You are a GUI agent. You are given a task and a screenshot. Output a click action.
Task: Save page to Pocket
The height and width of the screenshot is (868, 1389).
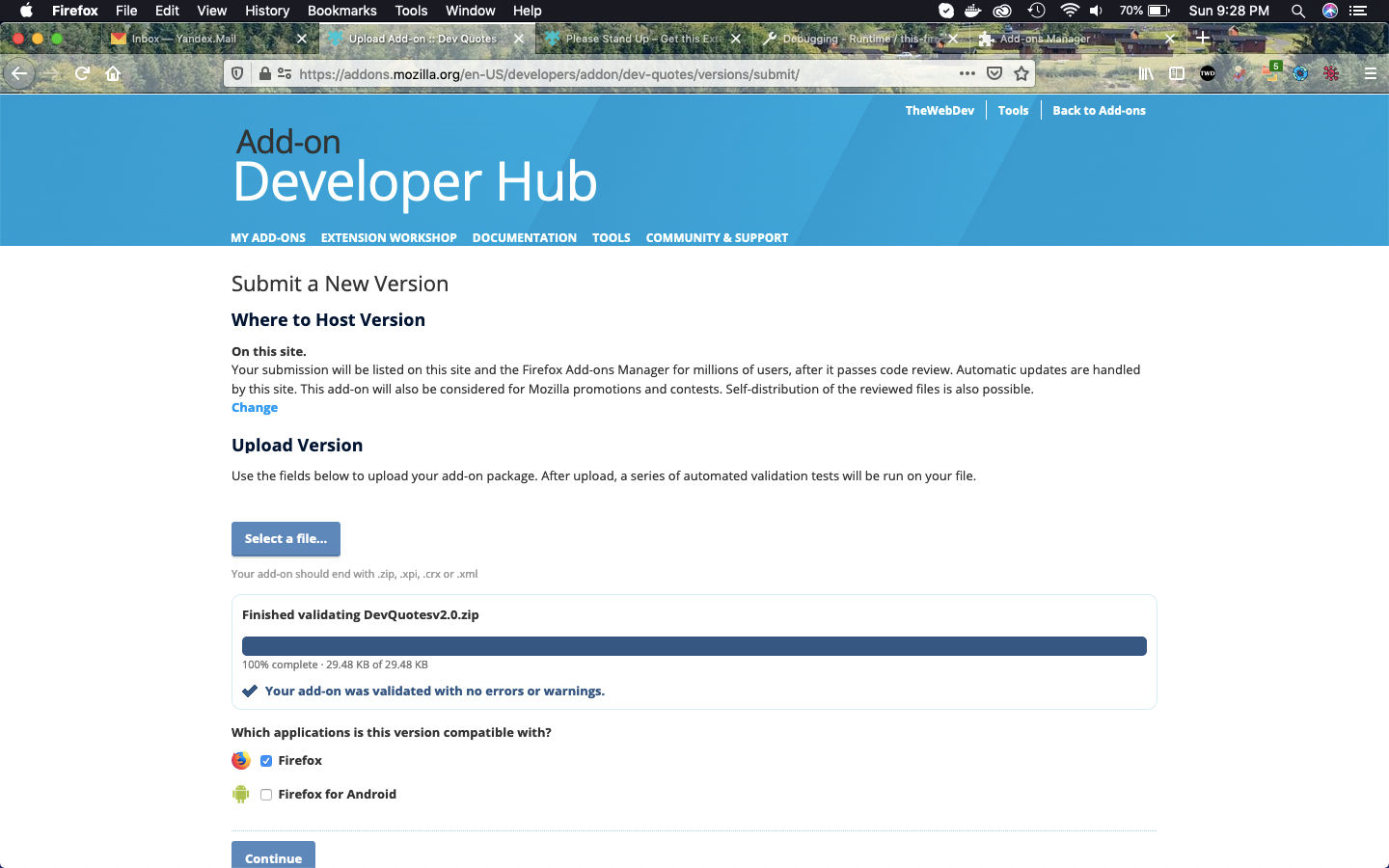(994, 73)
